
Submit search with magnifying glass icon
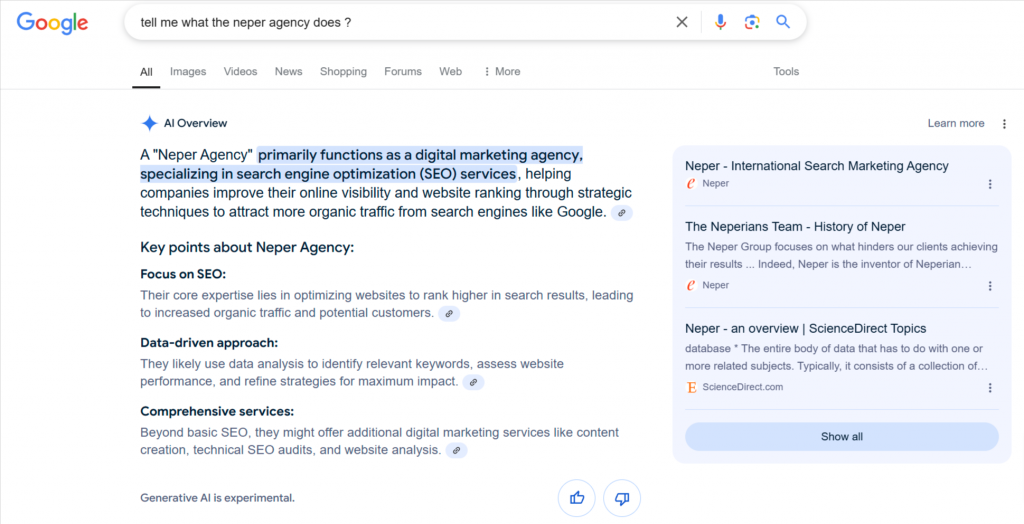(x=783, y=22)
